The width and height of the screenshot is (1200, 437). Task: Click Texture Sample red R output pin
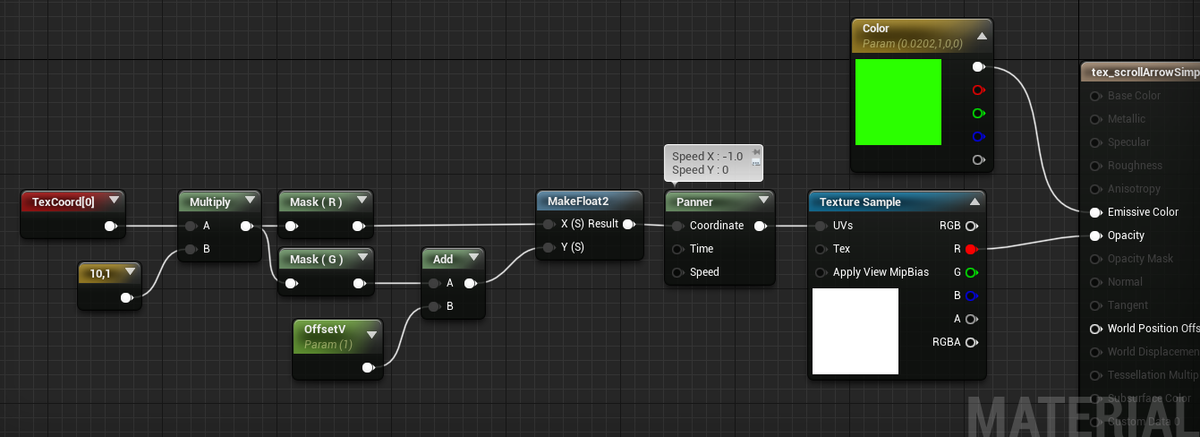tap(971, 249)
